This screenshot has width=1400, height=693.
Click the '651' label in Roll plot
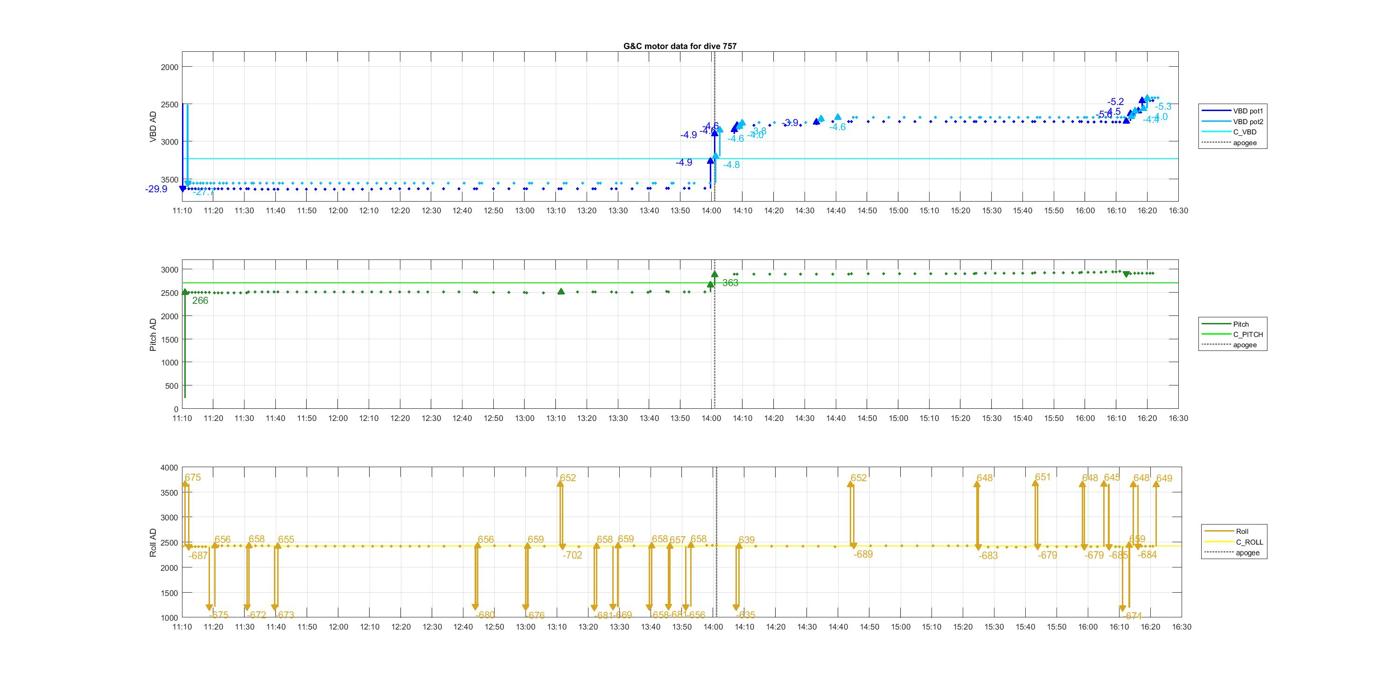pos(1043,477)
